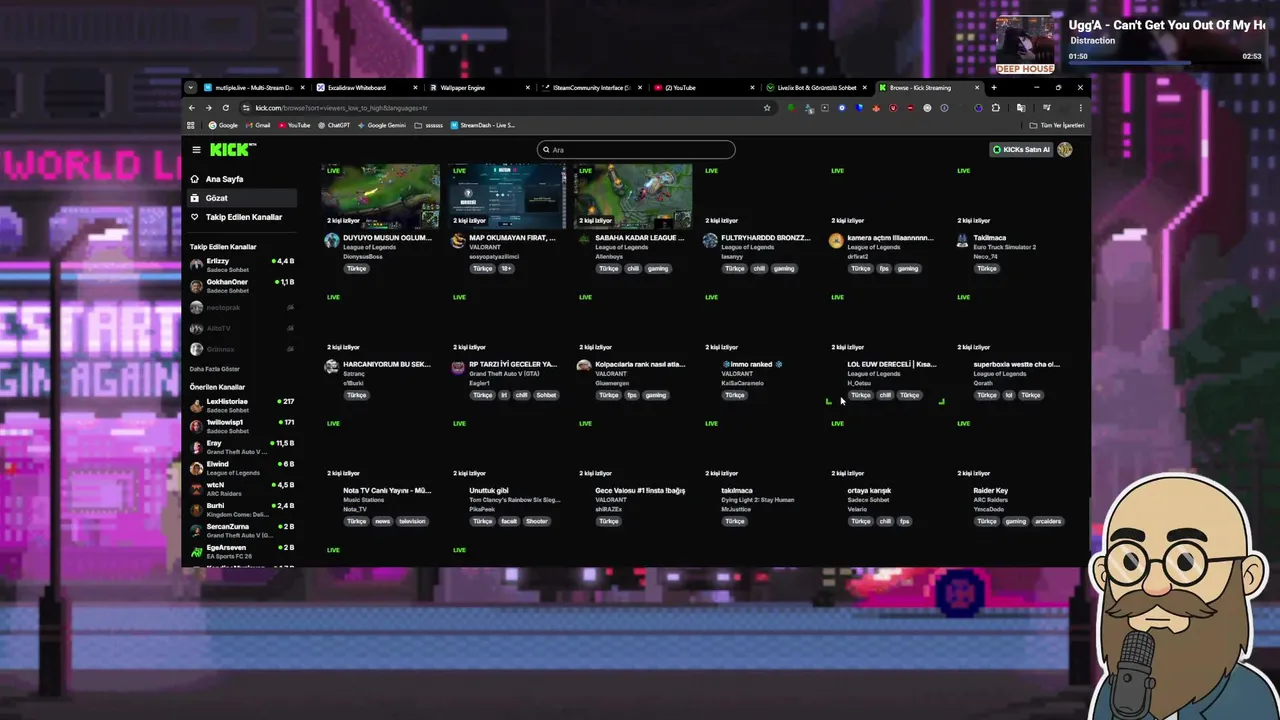Image resolution: width=1280 pixels, height=720 pixels.
Task: Click the Neco_74 streamer avatar
Action: (962, 241)
